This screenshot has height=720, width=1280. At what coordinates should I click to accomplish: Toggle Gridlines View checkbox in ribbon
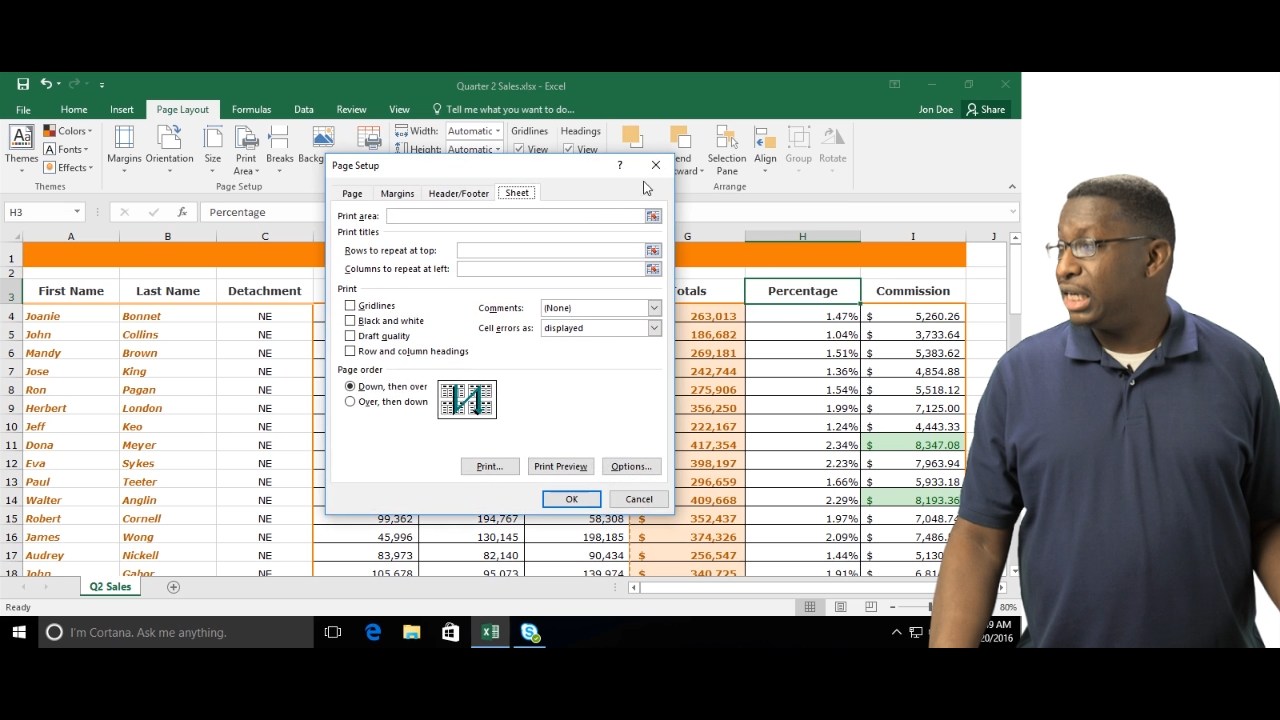point(519,149)
